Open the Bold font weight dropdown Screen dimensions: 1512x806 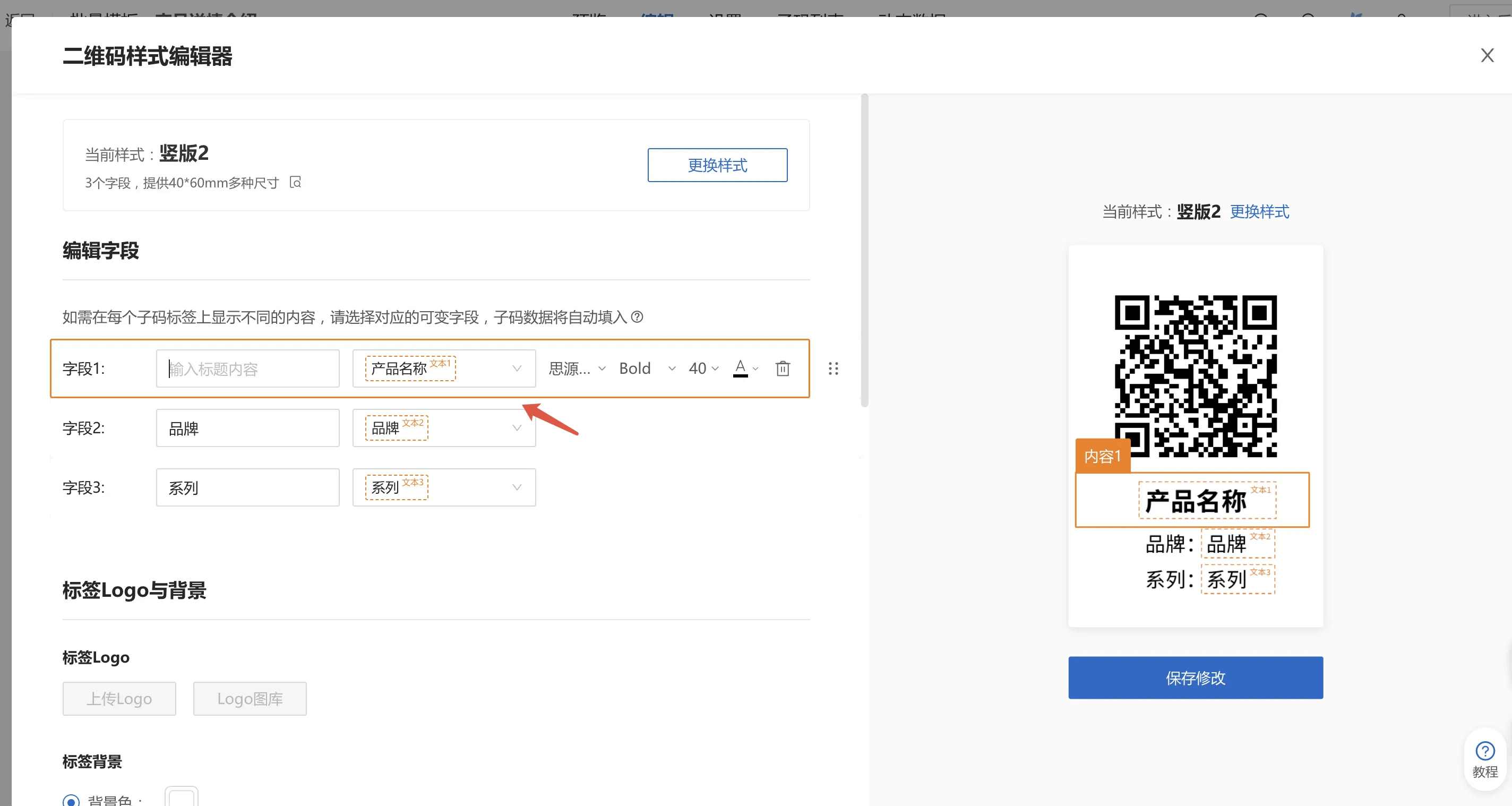(647, 368)
